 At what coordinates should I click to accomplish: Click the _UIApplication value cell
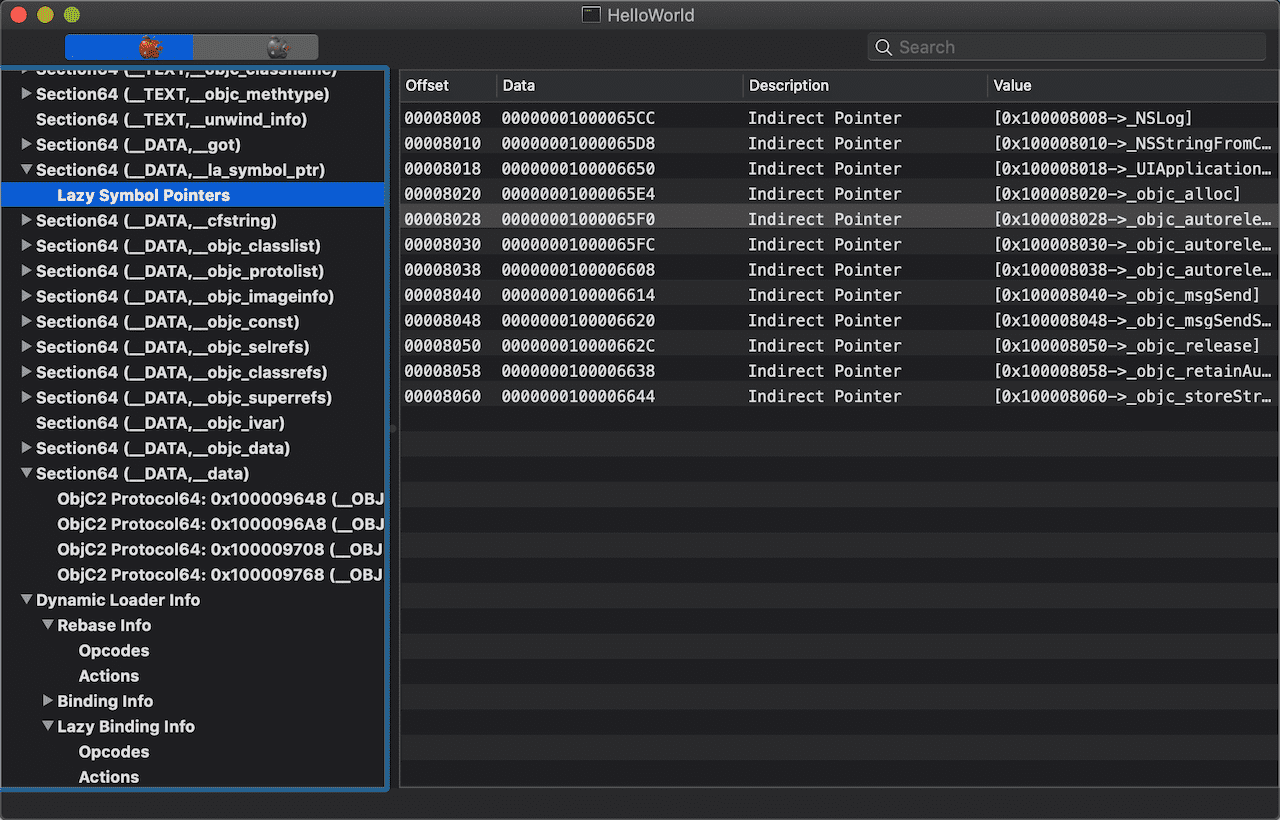point(1133,169)
